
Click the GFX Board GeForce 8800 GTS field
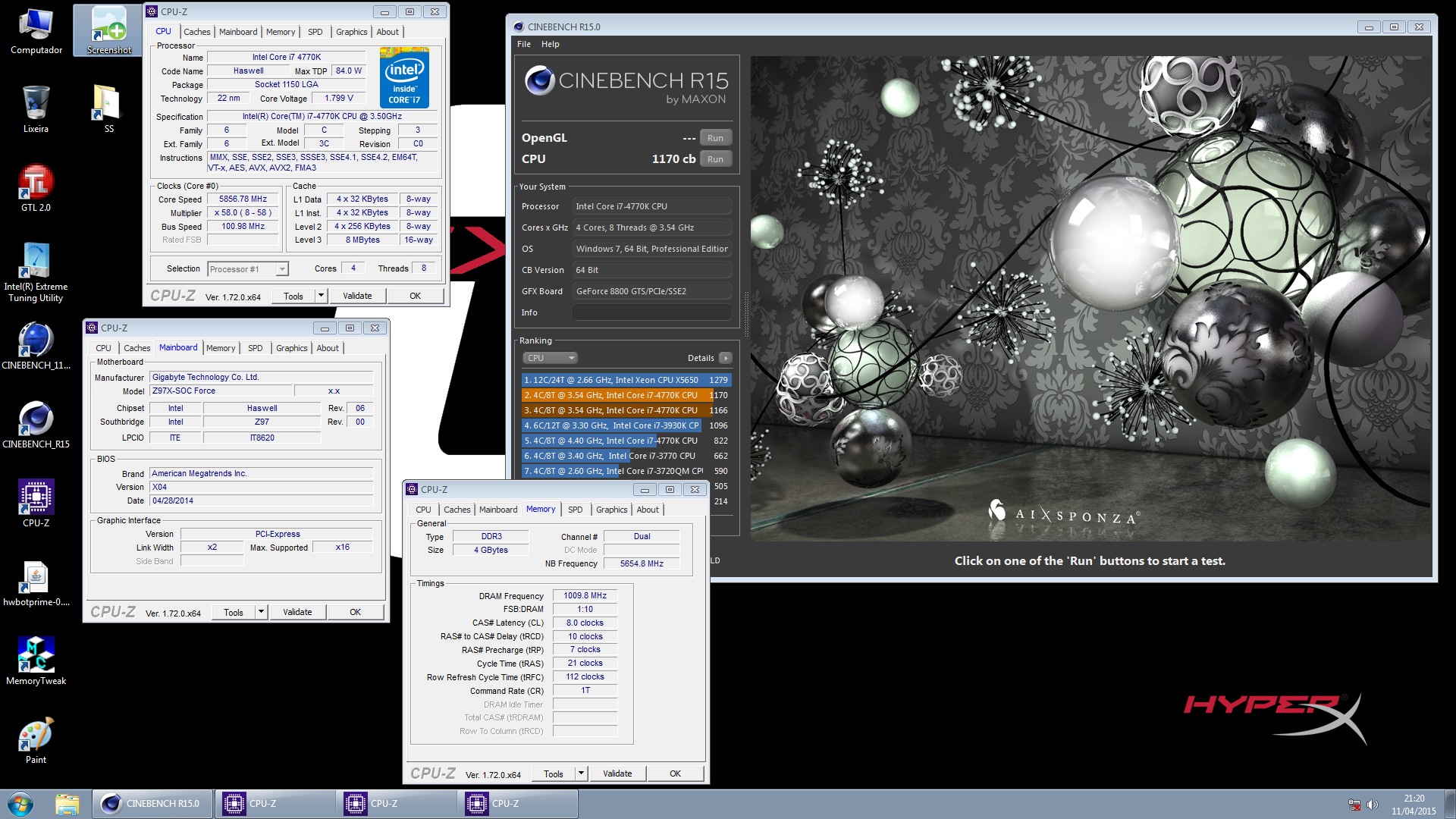652,291
